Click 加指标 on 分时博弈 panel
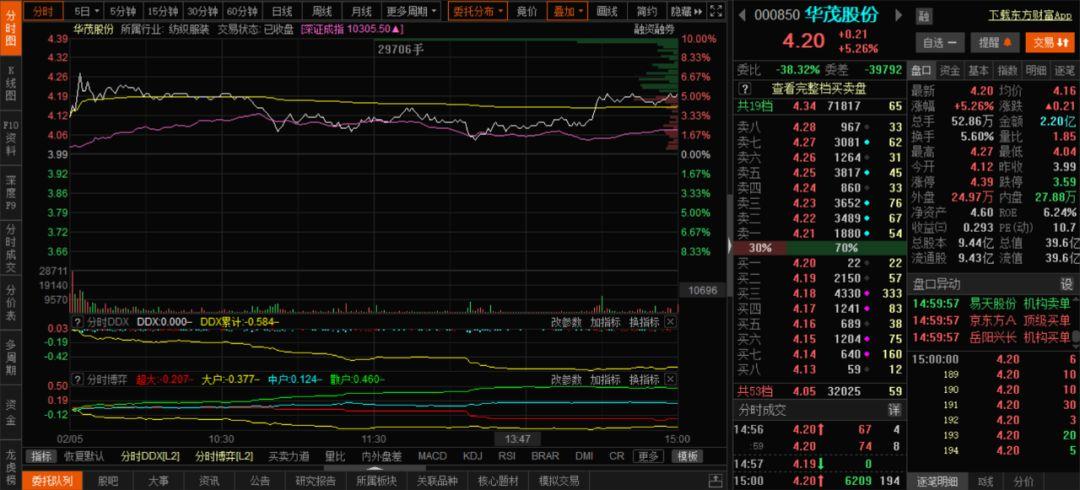Viewport: 1080px width, 490px height. click(605, 379)
